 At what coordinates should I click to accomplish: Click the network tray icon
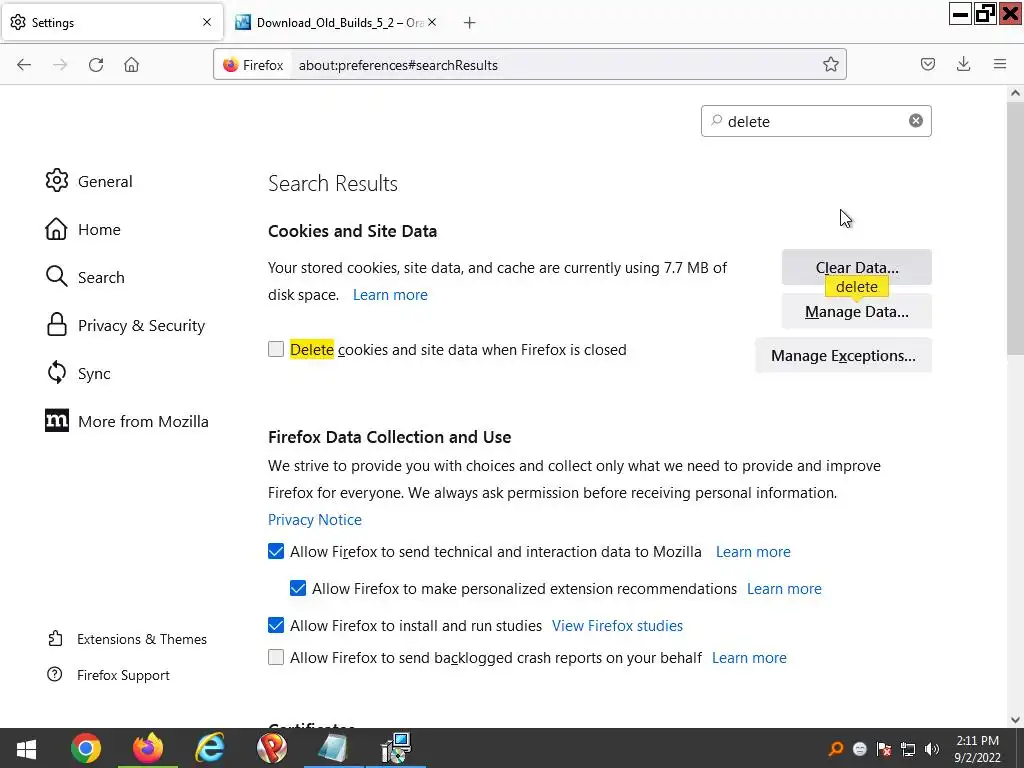tap(908, 749)
